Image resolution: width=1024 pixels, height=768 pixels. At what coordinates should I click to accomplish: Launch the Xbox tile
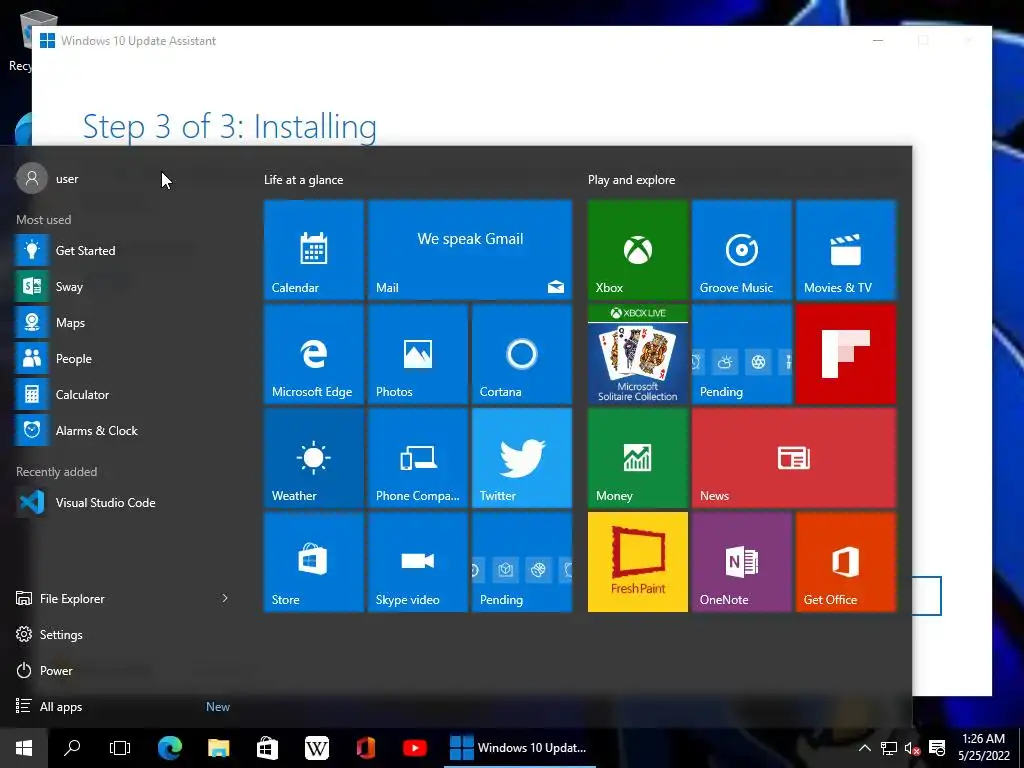tap(637, 250)
